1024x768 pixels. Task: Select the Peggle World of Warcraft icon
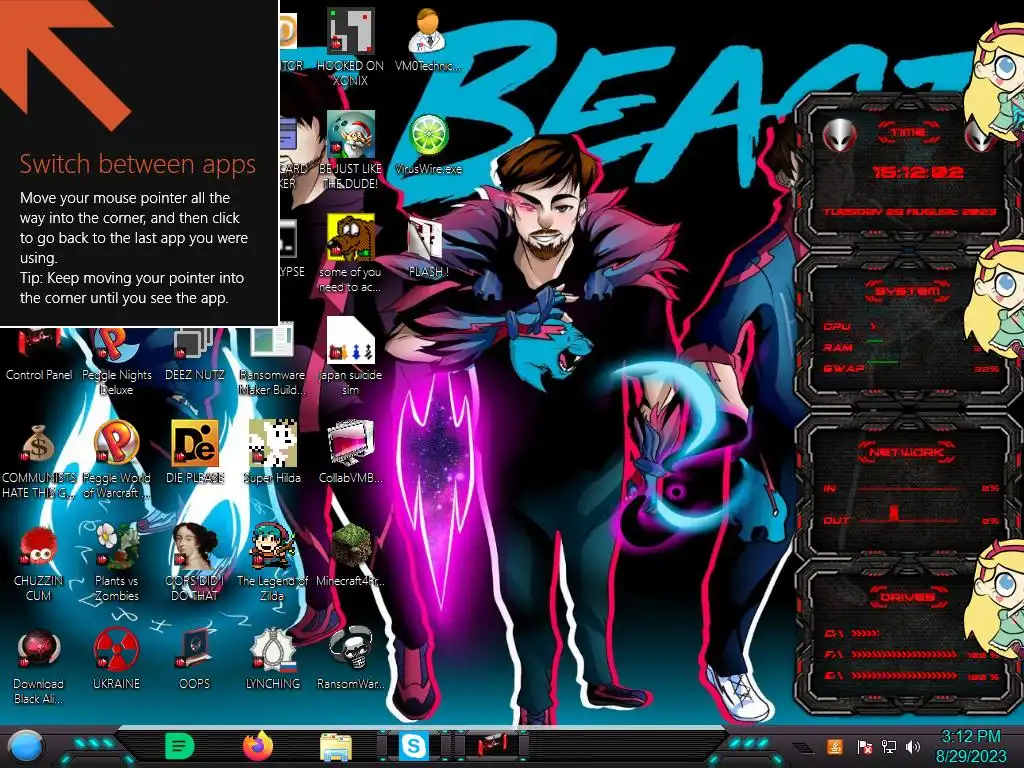[116, 460]
